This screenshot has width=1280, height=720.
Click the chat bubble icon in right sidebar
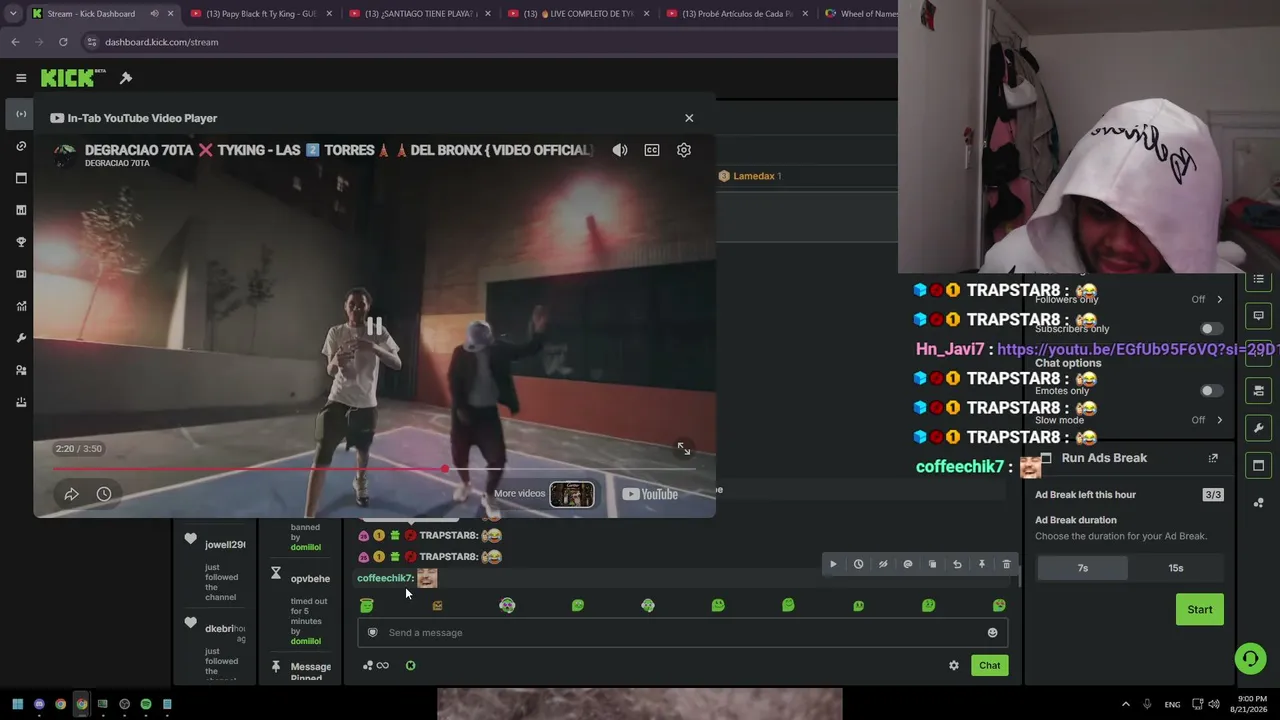click(1259, 316)
